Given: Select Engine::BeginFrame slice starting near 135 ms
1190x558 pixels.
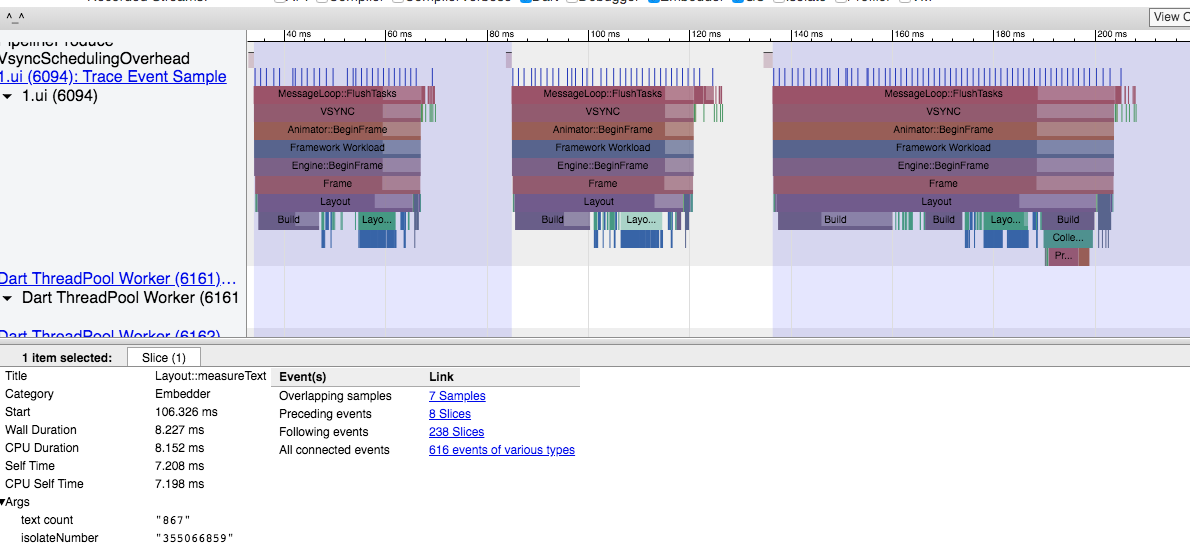Looking at the screenshot, I should 943,166.
